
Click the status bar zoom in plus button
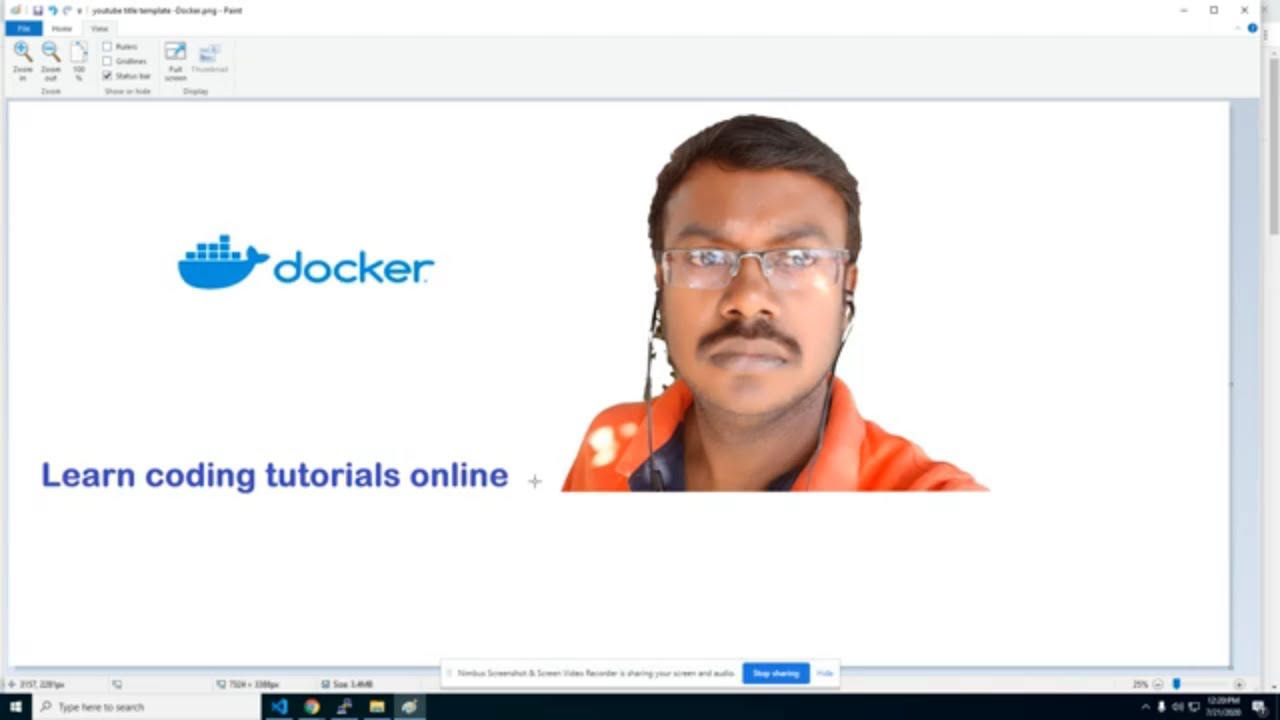click(x=1239, y=685)
